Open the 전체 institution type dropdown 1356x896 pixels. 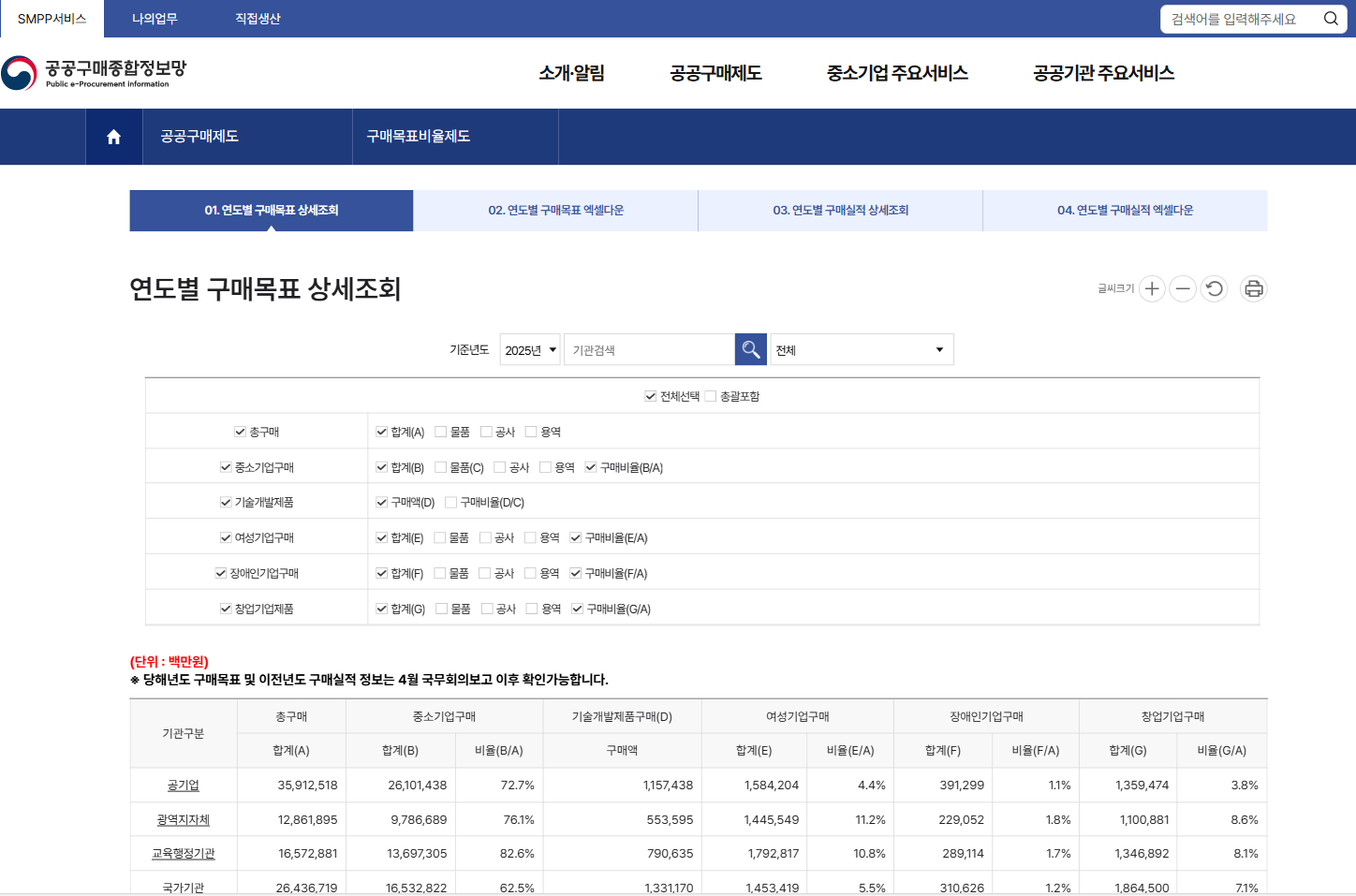[x=862, y=349]
